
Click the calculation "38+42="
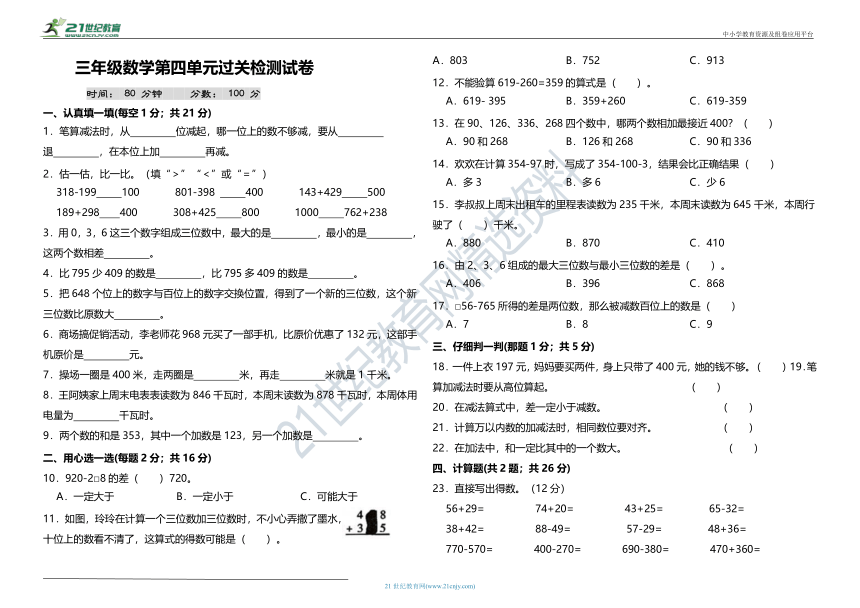(x=465, y=529)
